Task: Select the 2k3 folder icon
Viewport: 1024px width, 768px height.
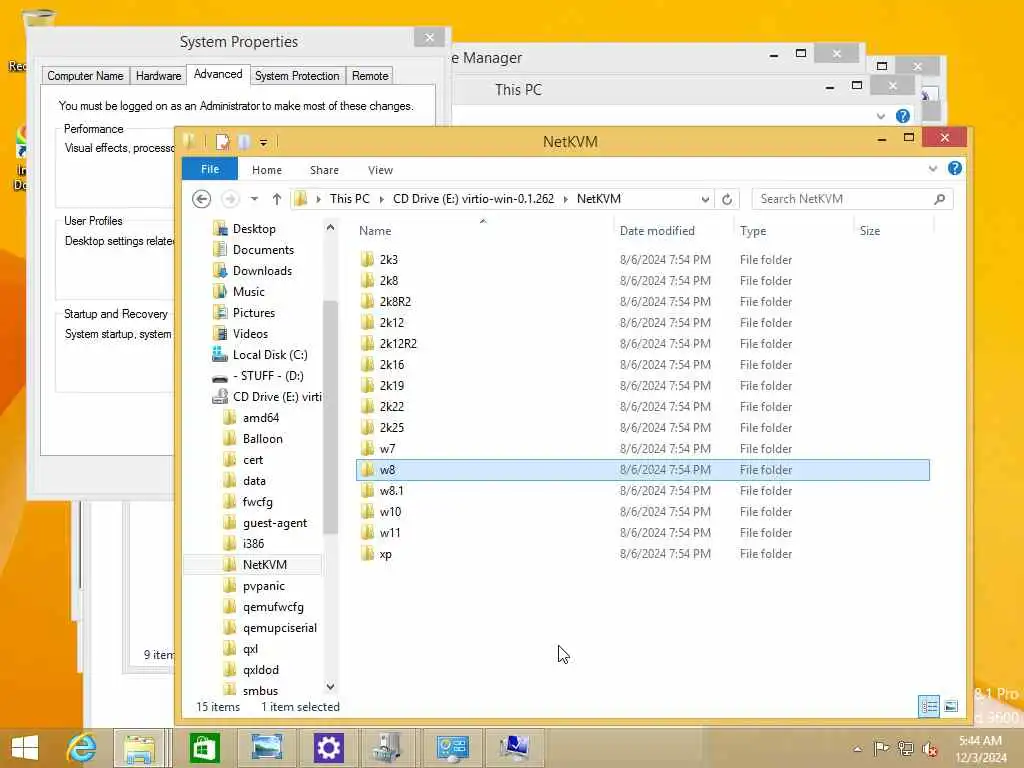Action: (x=368, y=259)
